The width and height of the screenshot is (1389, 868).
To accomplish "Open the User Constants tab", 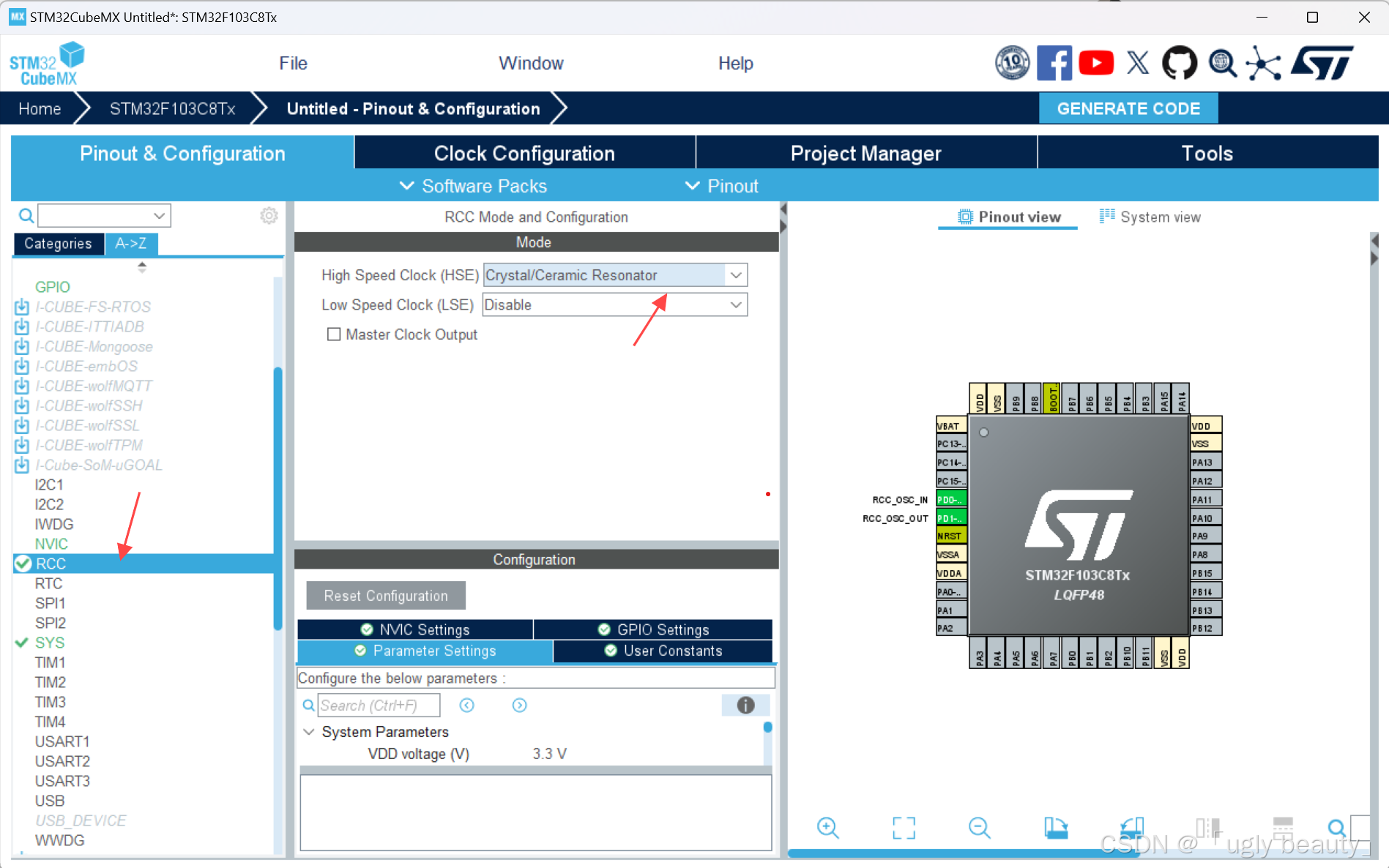I will (663, 651).
